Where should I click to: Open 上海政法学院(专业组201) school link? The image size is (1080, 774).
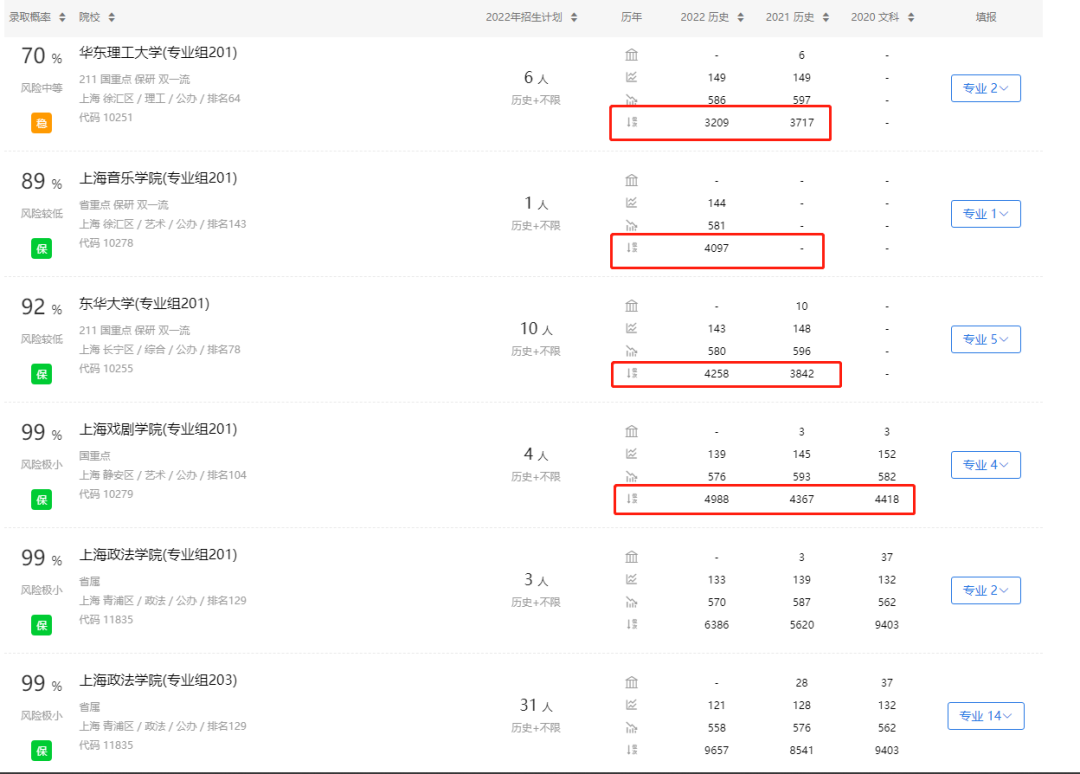coord(158,554)
